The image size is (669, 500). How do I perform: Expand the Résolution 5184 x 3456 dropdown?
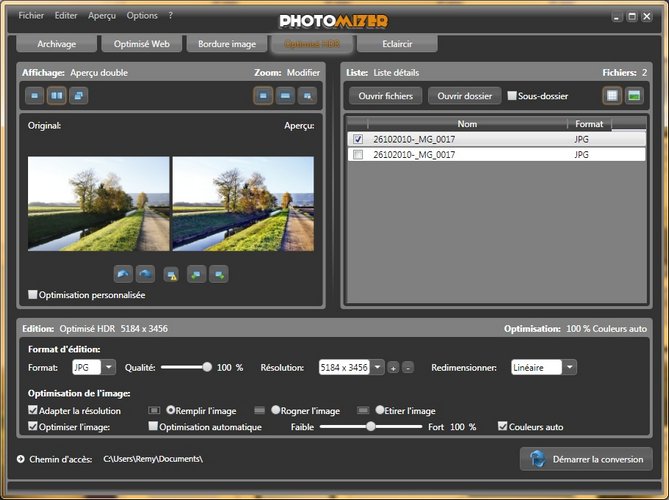[x=376, y=368]
